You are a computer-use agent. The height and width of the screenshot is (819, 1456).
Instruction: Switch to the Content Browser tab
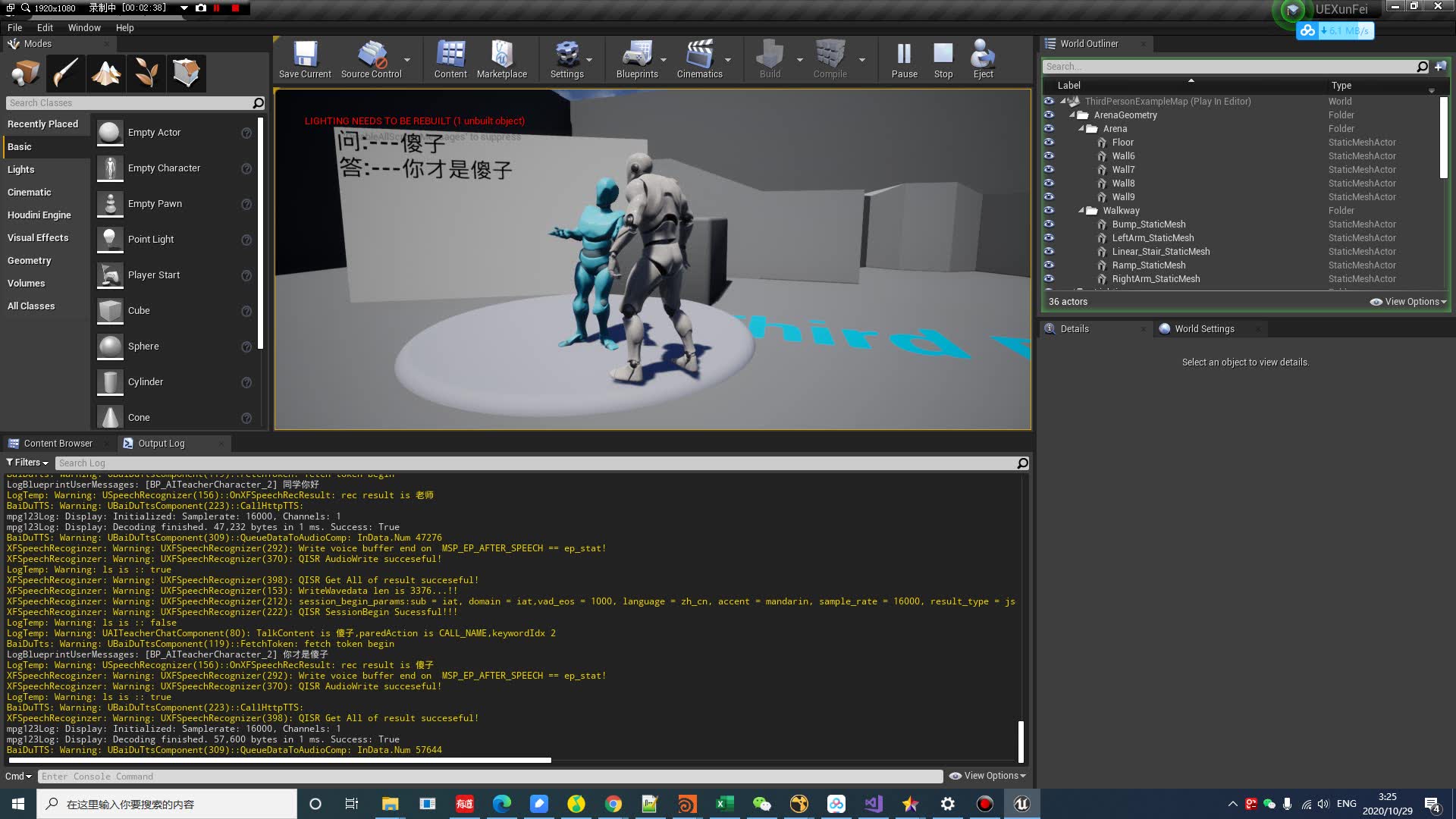tap(58, 444)
